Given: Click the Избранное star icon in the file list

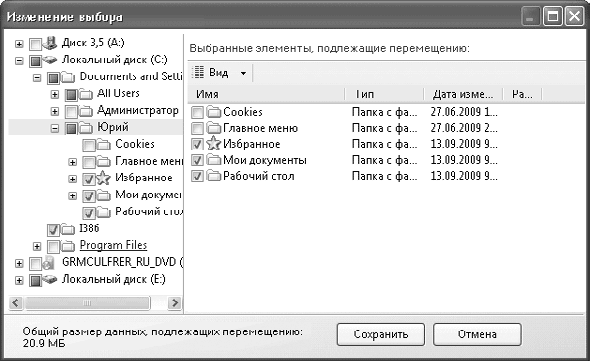Looking at the screenshot, I should (x=213, y=143).
